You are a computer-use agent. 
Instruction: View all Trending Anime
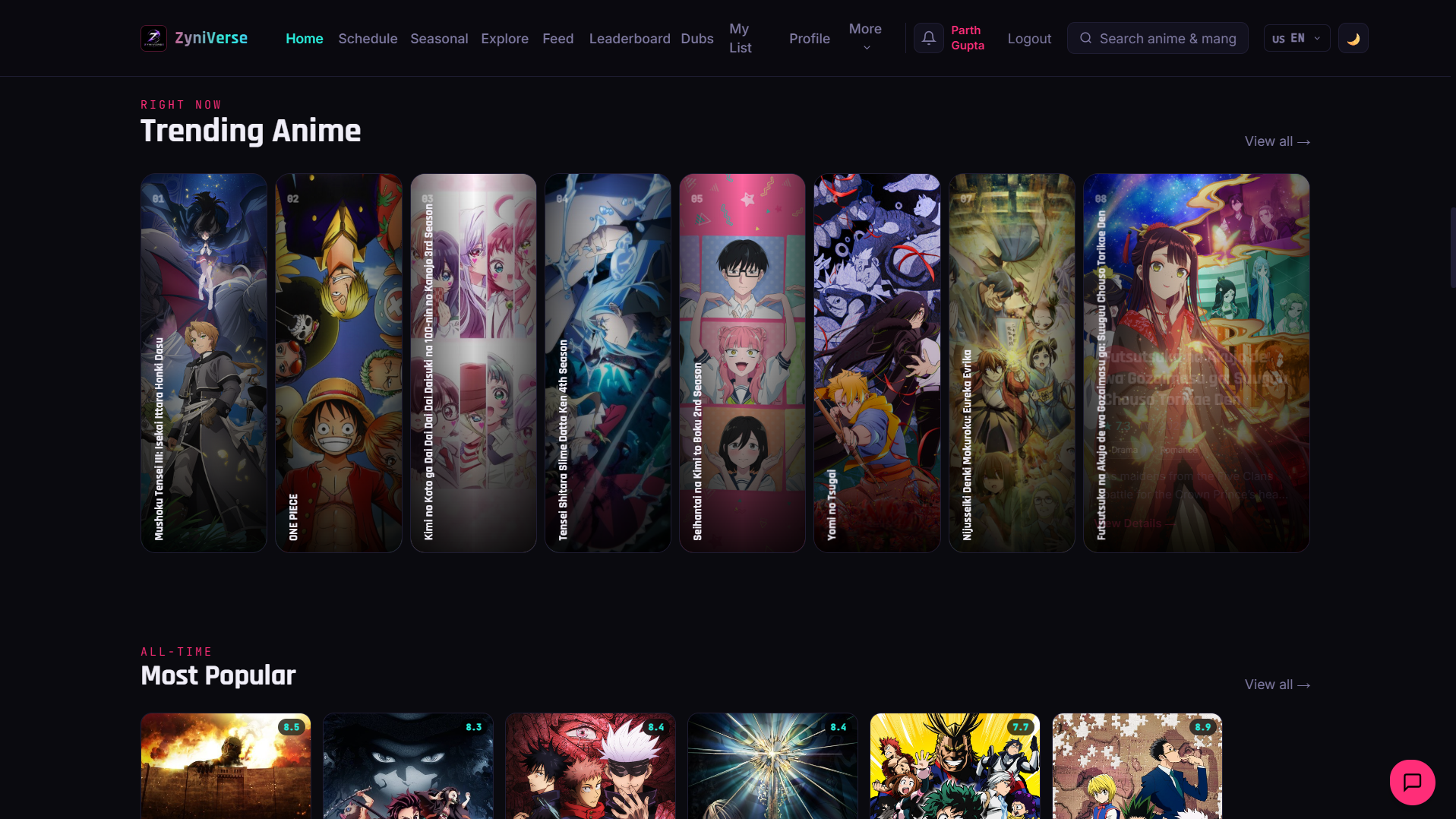(1277, 141)
